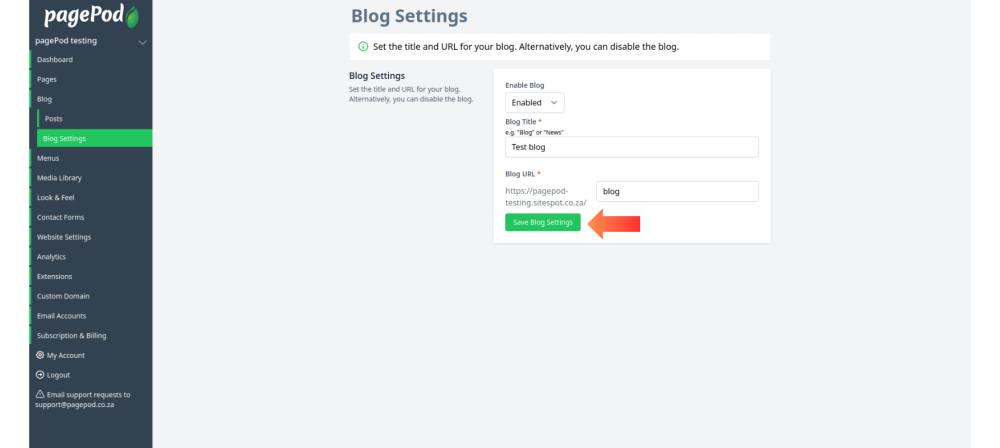Expand the pagePod testing site chevron
The width and height of the screenshot is (1000, 448).
tap(142, 42)
